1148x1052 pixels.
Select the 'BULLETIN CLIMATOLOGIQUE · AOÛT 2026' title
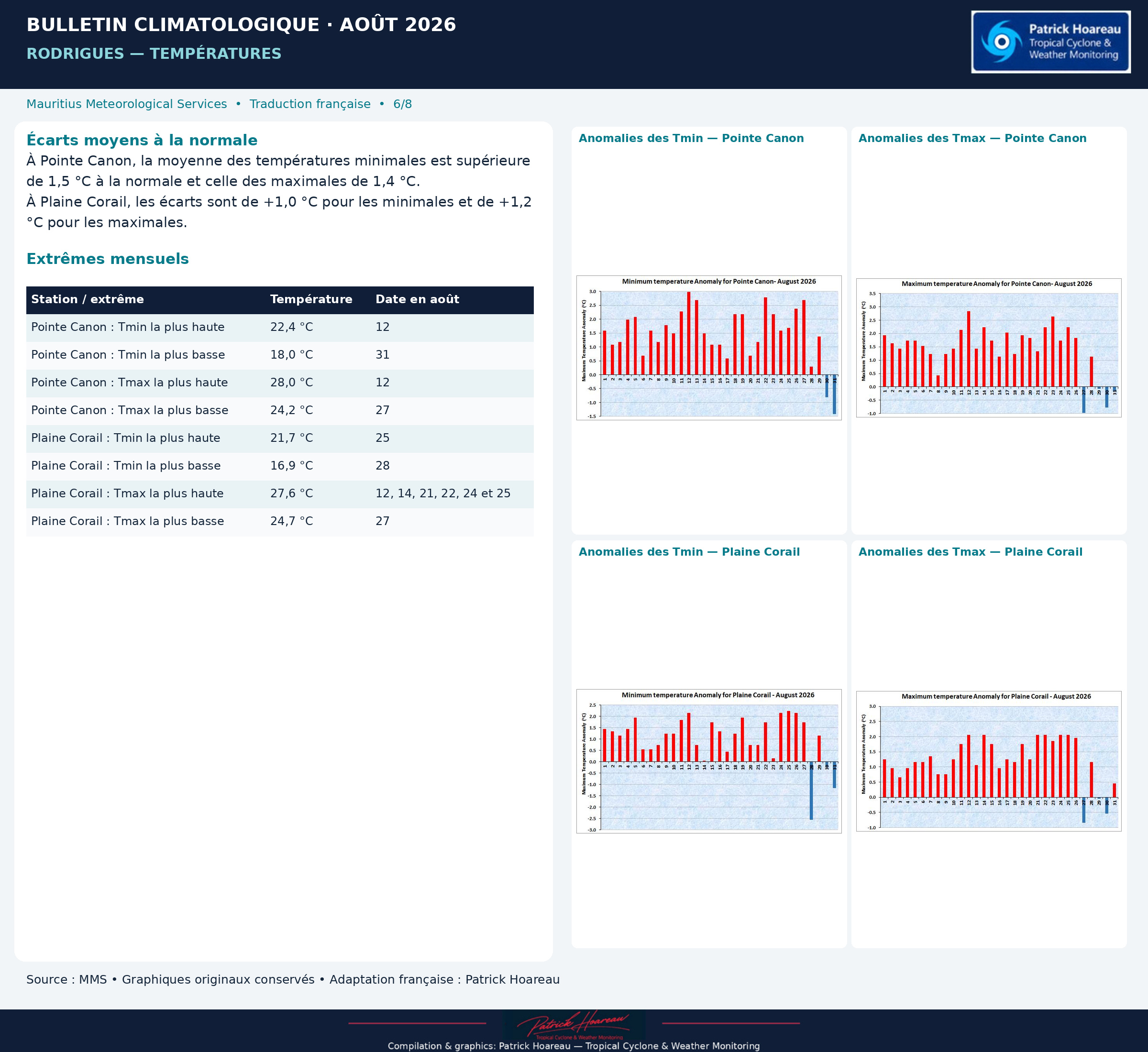[242, 24]
